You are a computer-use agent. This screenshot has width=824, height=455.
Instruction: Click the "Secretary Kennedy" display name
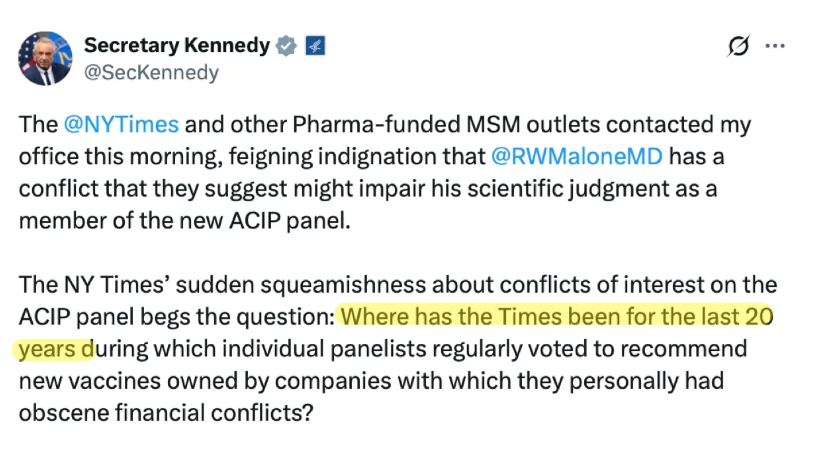177,46
